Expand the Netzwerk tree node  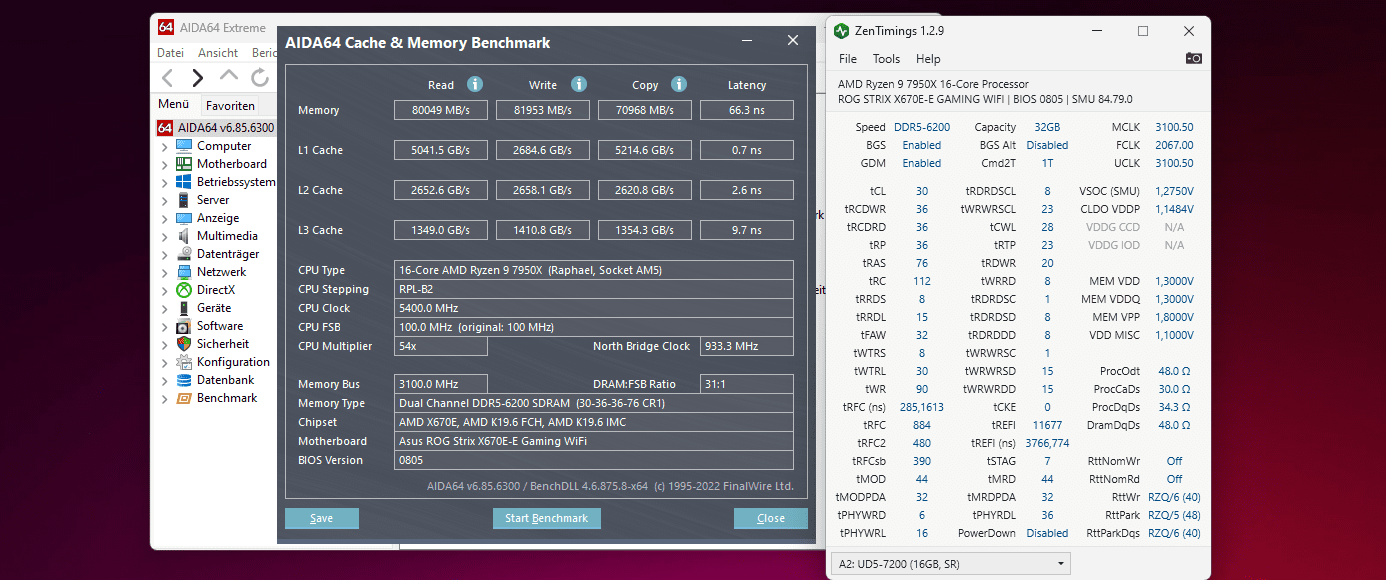165,272
